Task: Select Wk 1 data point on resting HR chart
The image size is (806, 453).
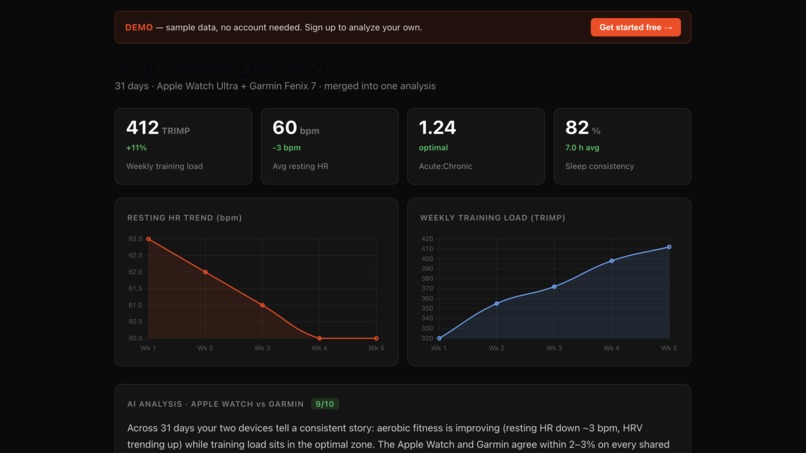Action: coord(149,239)
